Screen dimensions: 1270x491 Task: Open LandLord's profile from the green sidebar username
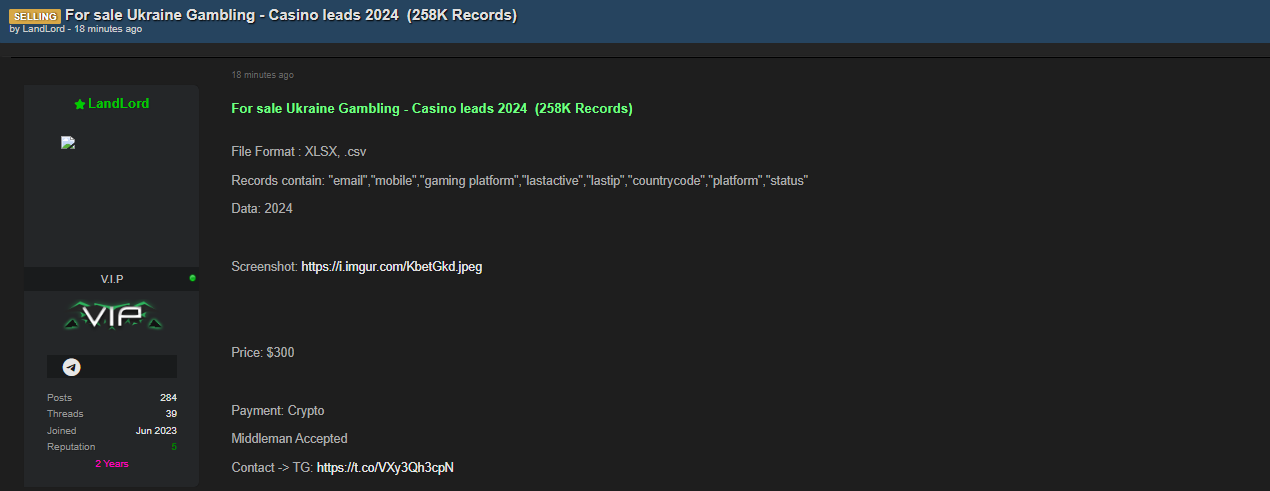[x=118, y=104]
